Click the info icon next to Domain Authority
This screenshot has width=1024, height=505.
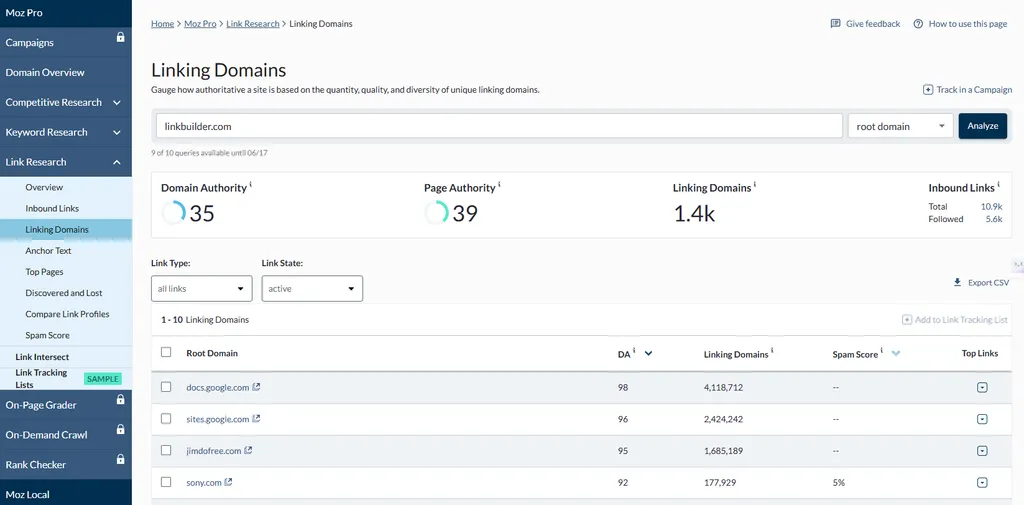click(251, 185)
